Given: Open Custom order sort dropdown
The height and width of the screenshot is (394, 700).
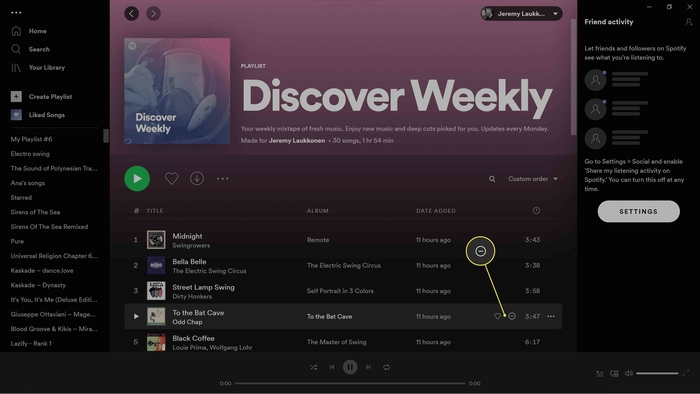Looking at the screenshot, I should tap(533, 178).
